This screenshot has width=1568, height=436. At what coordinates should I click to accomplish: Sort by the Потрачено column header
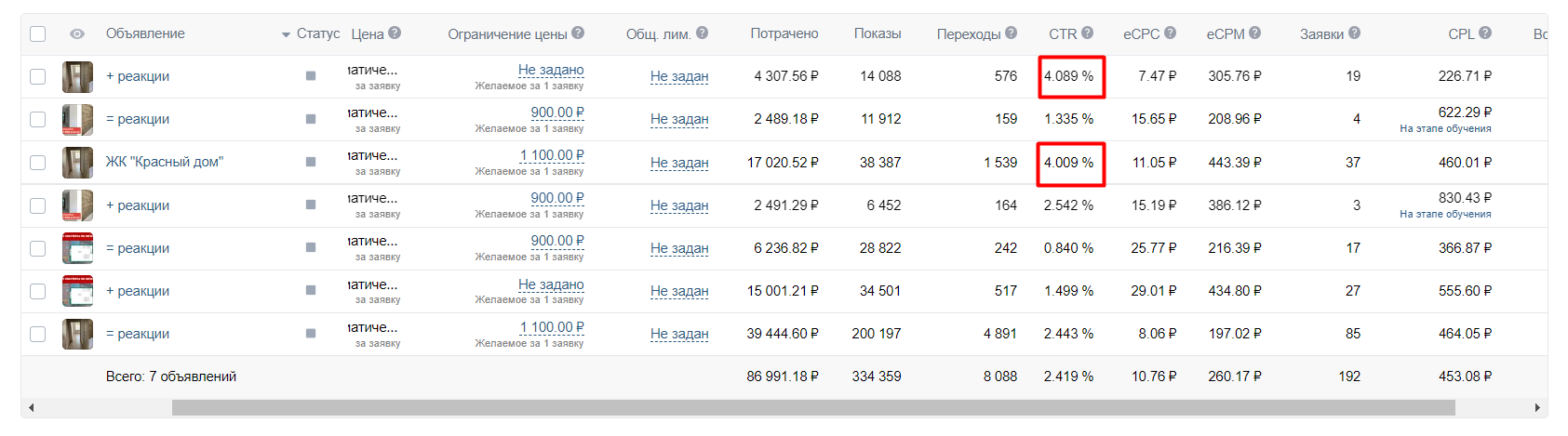(x=784, y=33)
